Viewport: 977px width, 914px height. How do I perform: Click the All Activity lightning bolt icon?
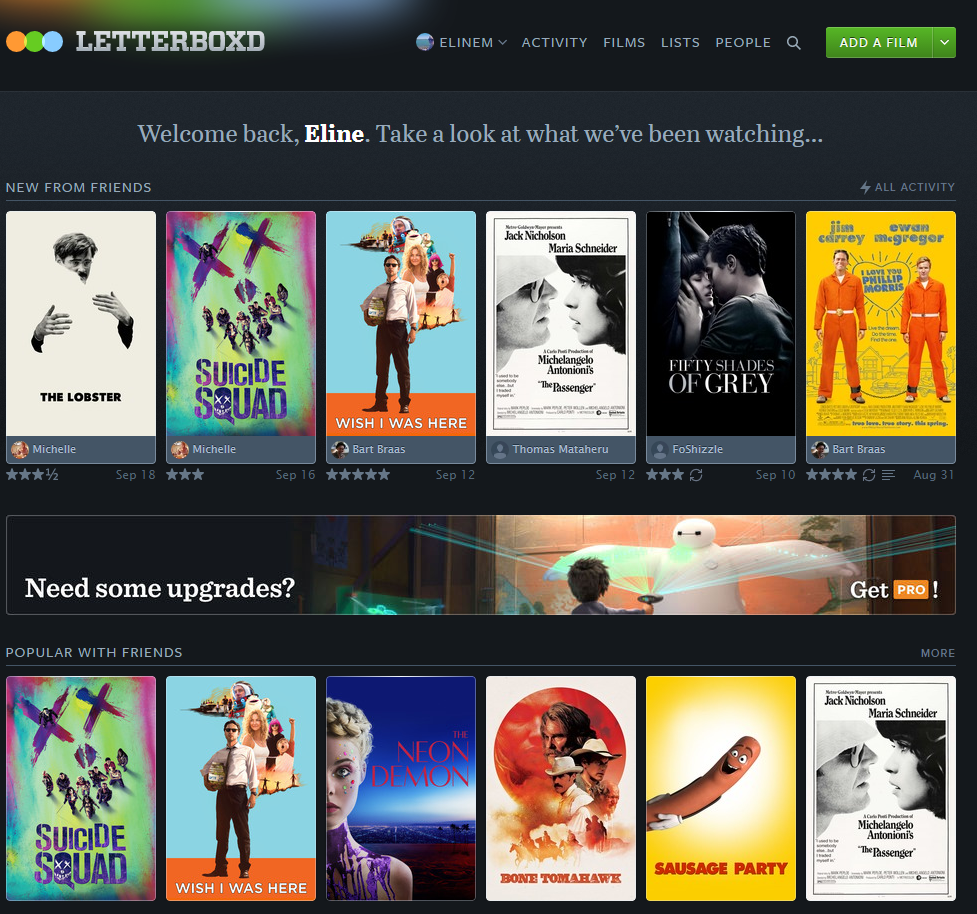coord(865,187)
